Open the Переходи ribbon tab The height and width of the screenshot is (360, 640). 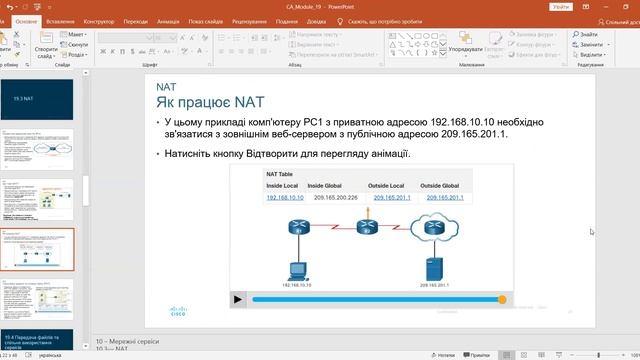click(x=136, y=22)
